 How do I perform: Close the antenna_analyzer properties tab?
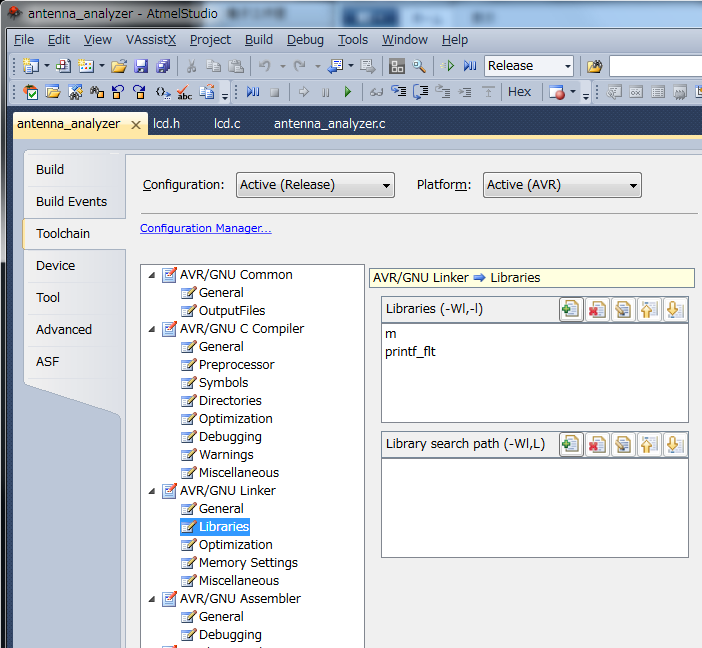pyautogui.click(x=136, y=125)
